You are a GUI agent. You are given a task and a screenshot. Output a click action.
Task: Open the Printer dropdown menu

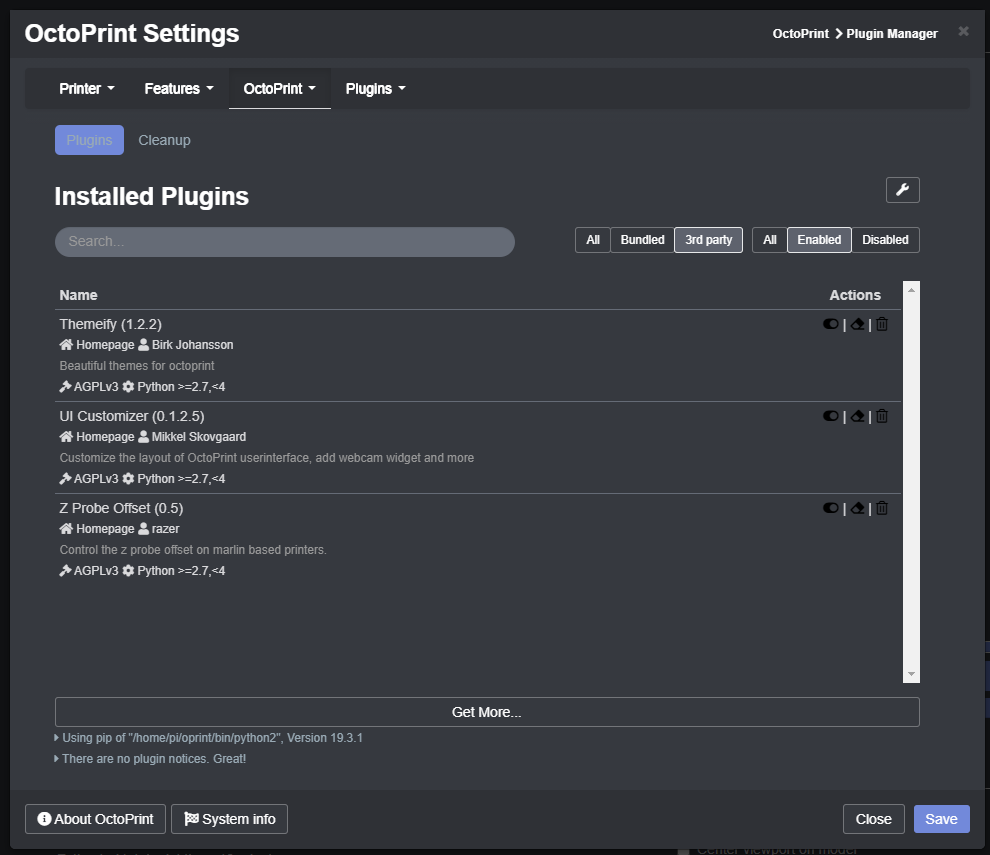coord(86,88)
